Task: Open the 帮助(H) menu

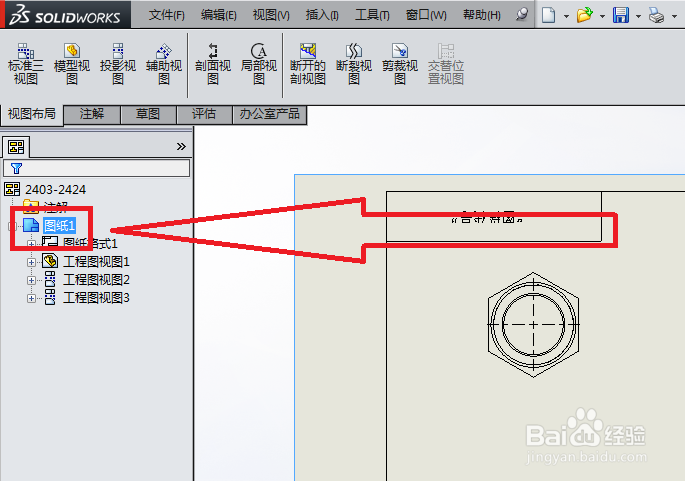Action: coord(482,15)
